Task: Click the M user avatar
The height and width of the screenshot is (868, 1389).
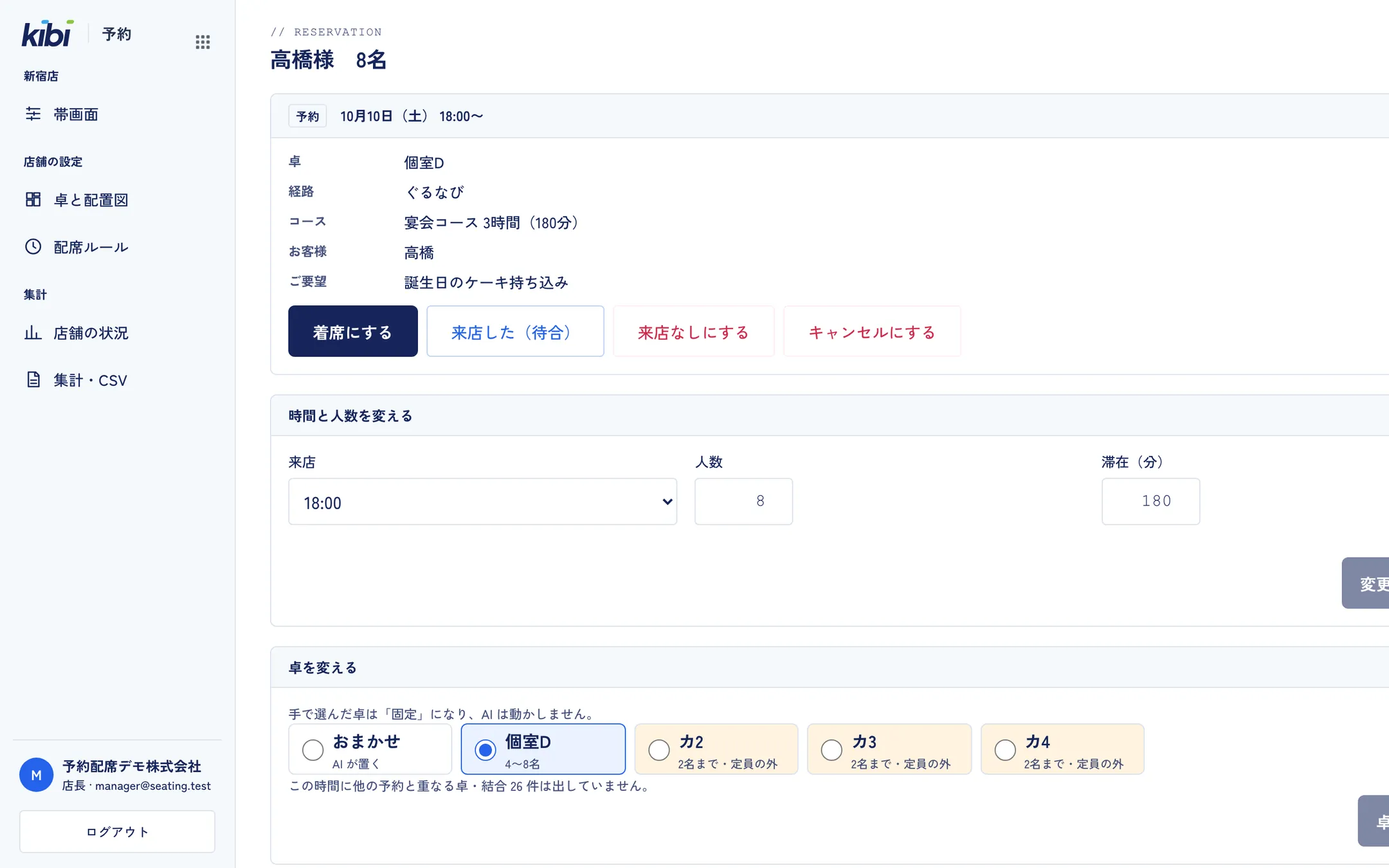Action: (x=36, y=775)
